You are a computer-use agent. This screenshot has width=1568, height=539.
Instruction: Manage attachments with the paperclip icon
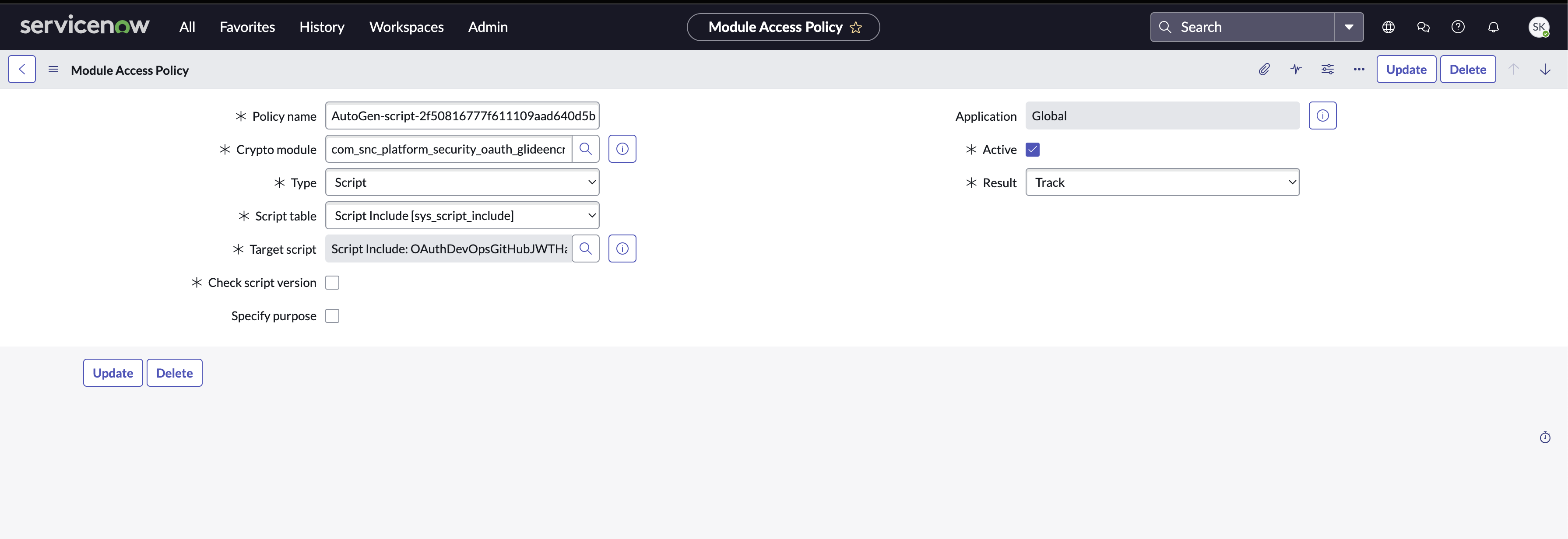coord(1264,70)
